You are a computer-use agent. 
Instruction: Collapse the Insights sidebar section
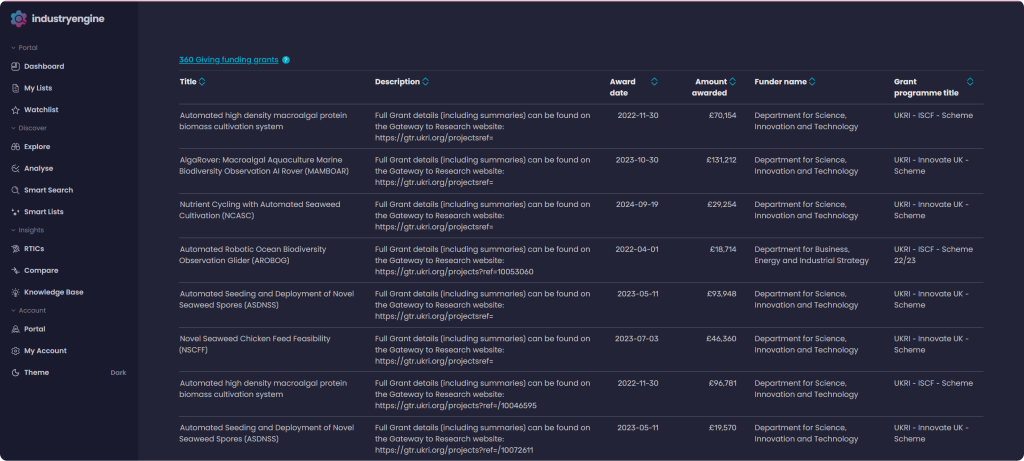pyautogui.click(x=27, y=230)
